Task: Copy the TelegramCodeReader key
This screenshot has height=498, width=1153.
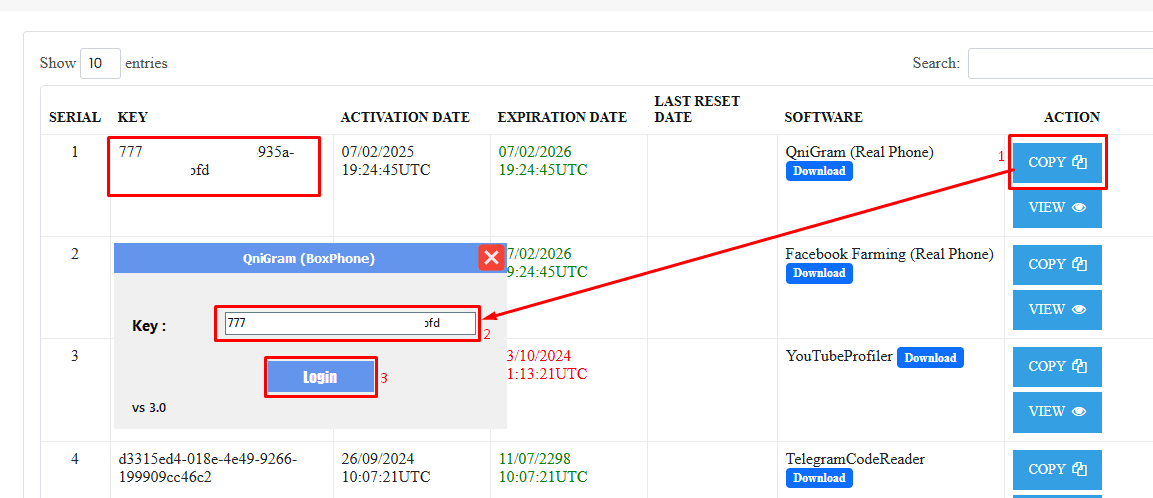Action: [x=1057, y=469]
